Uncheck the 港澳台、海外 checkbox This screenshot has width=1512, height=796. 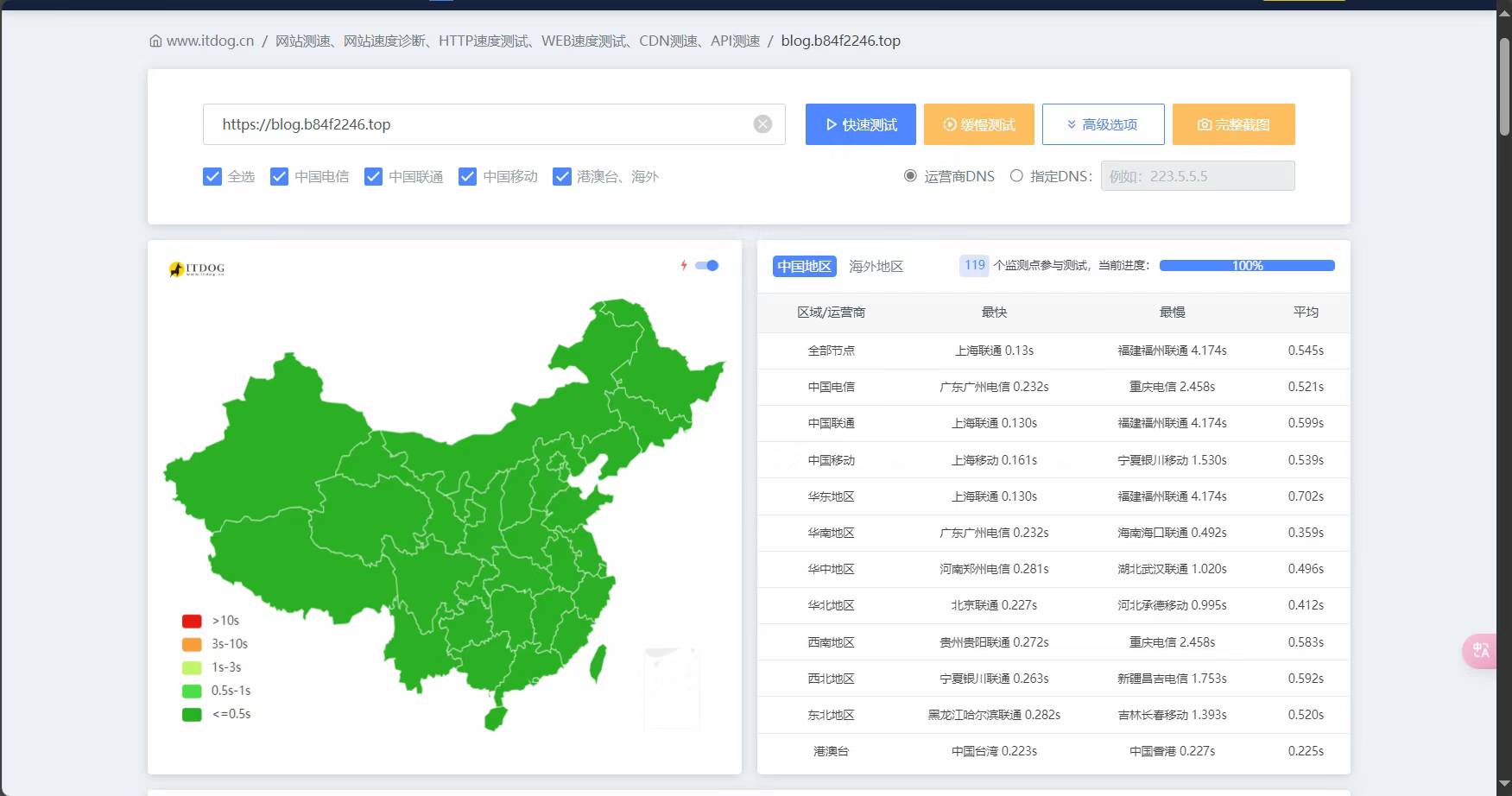562,176
